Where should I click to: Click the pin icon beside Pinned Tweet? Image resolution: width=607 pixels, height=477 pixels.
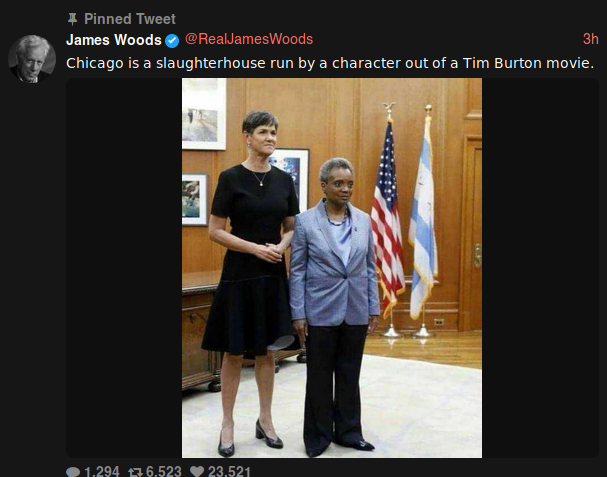click(72, 19)
